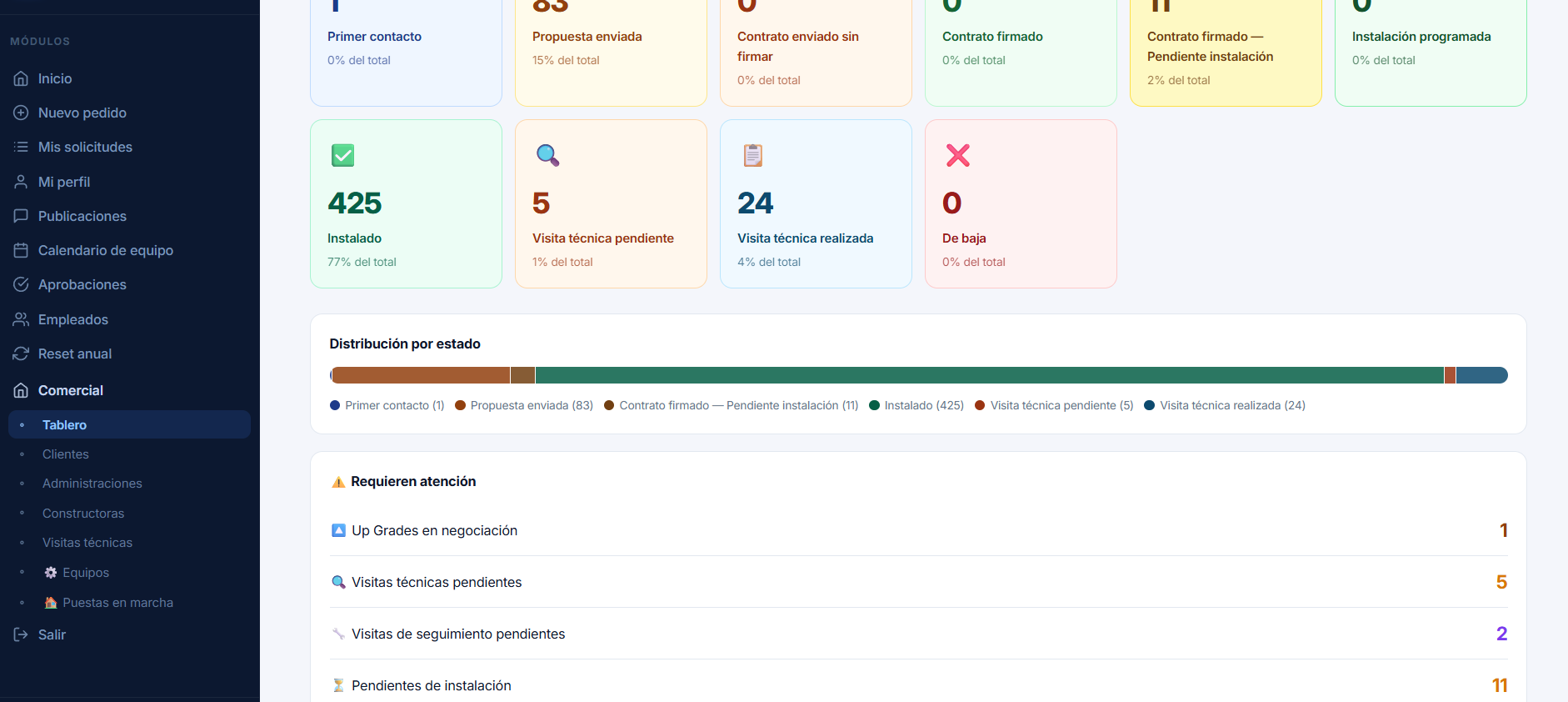Go to Mis solicitudes
The width and height of the screenshot is (1568, 702).
[129, 147]
